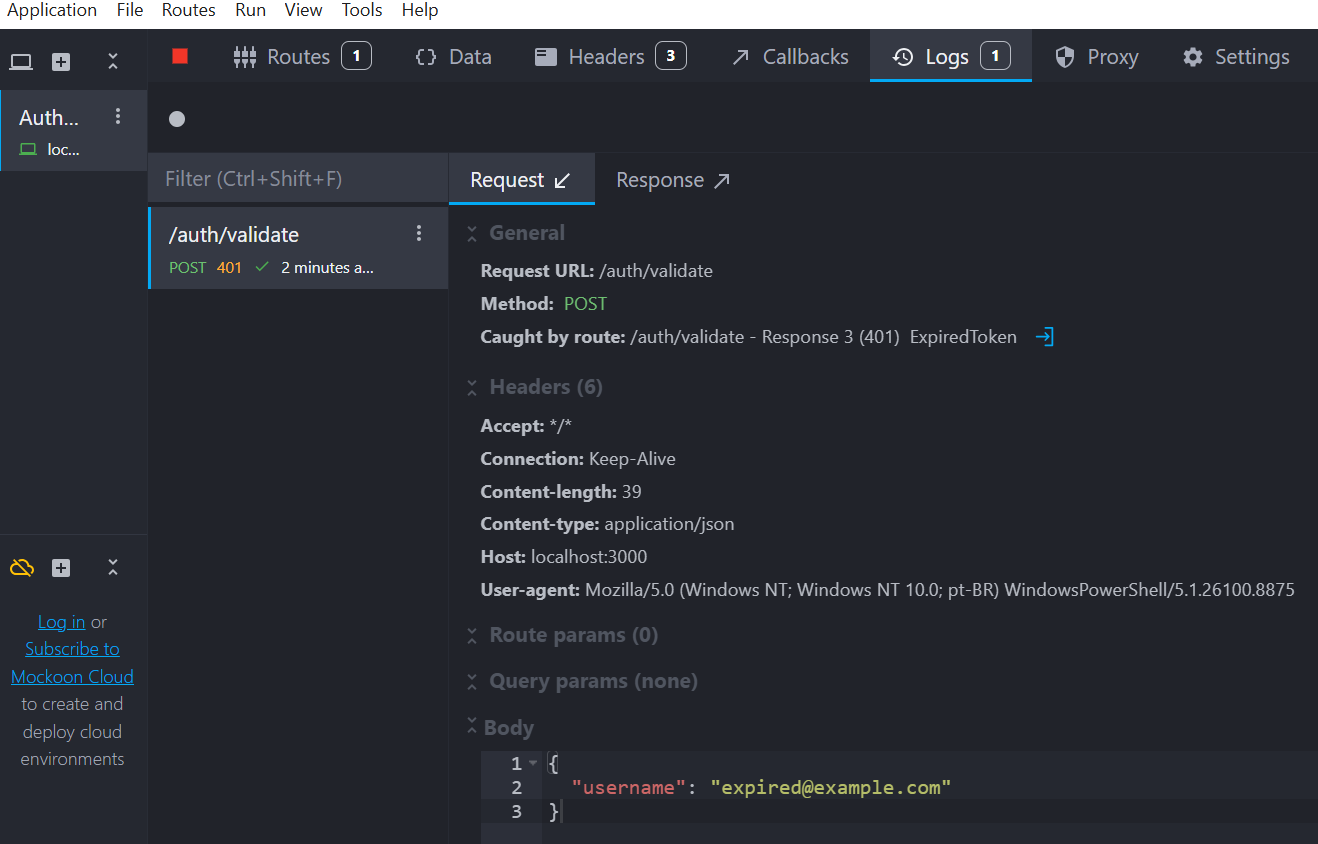The image size is (1318, 844).
Task: Click the Request URL /auth/validate value
Action: (x=656, y=271)
